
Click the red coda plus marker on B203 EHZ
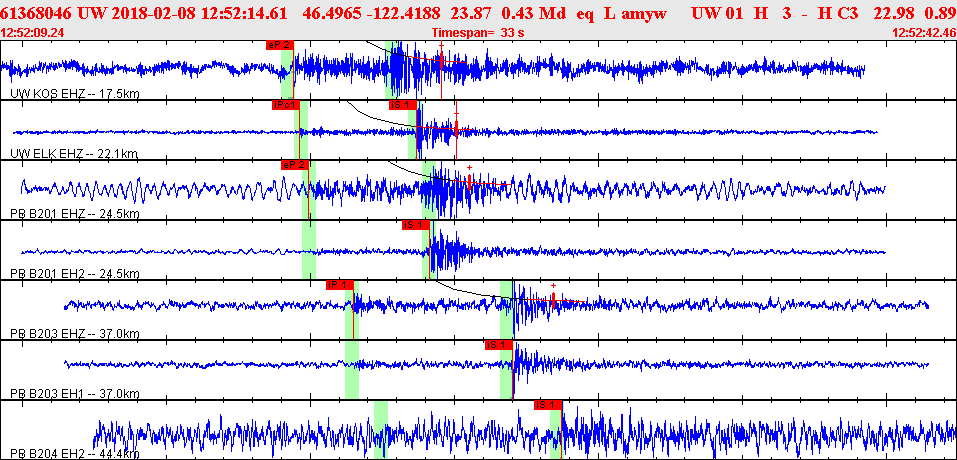coord(554,286)
